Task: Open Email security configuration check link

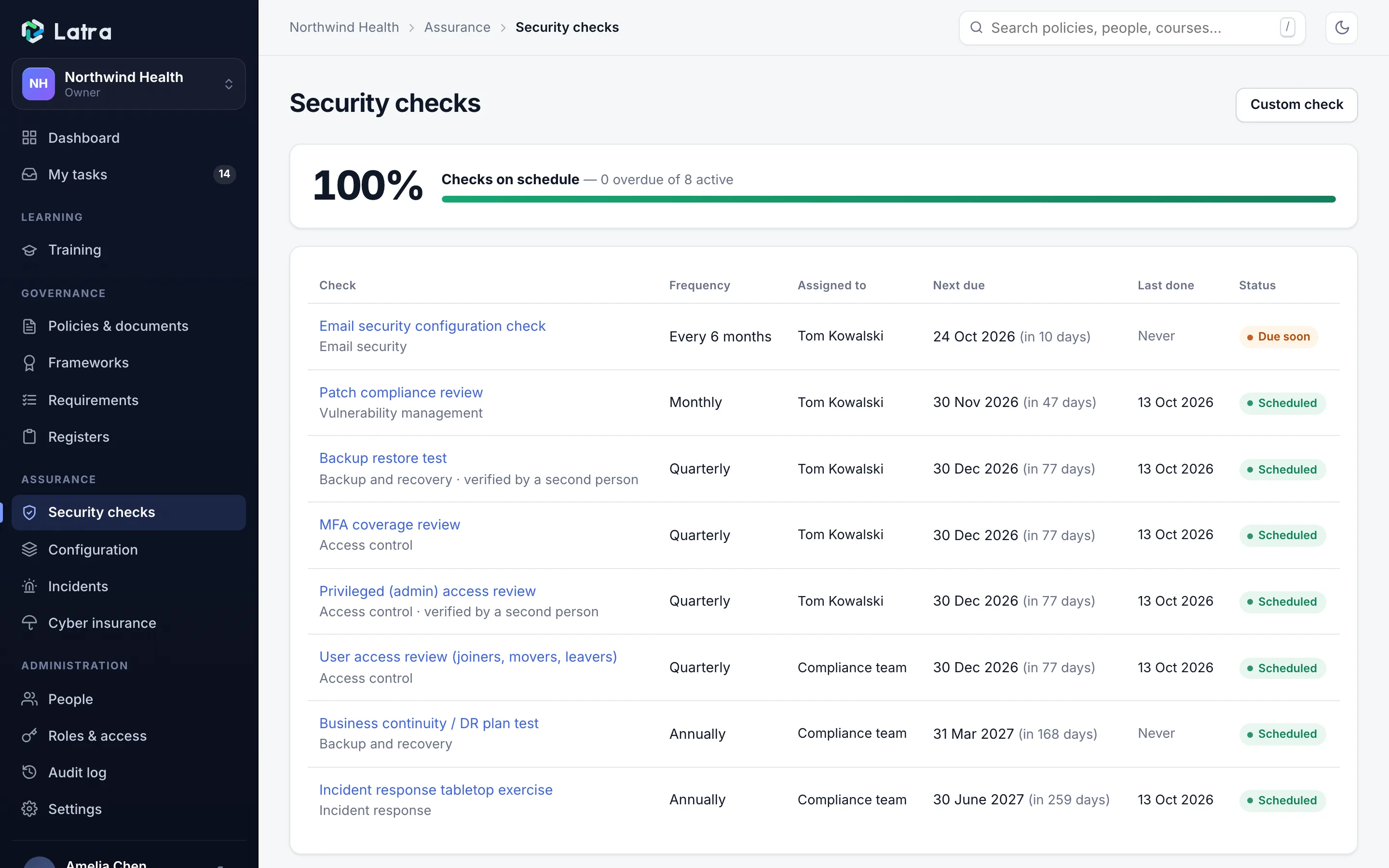Action: click(x=432, y=326)
